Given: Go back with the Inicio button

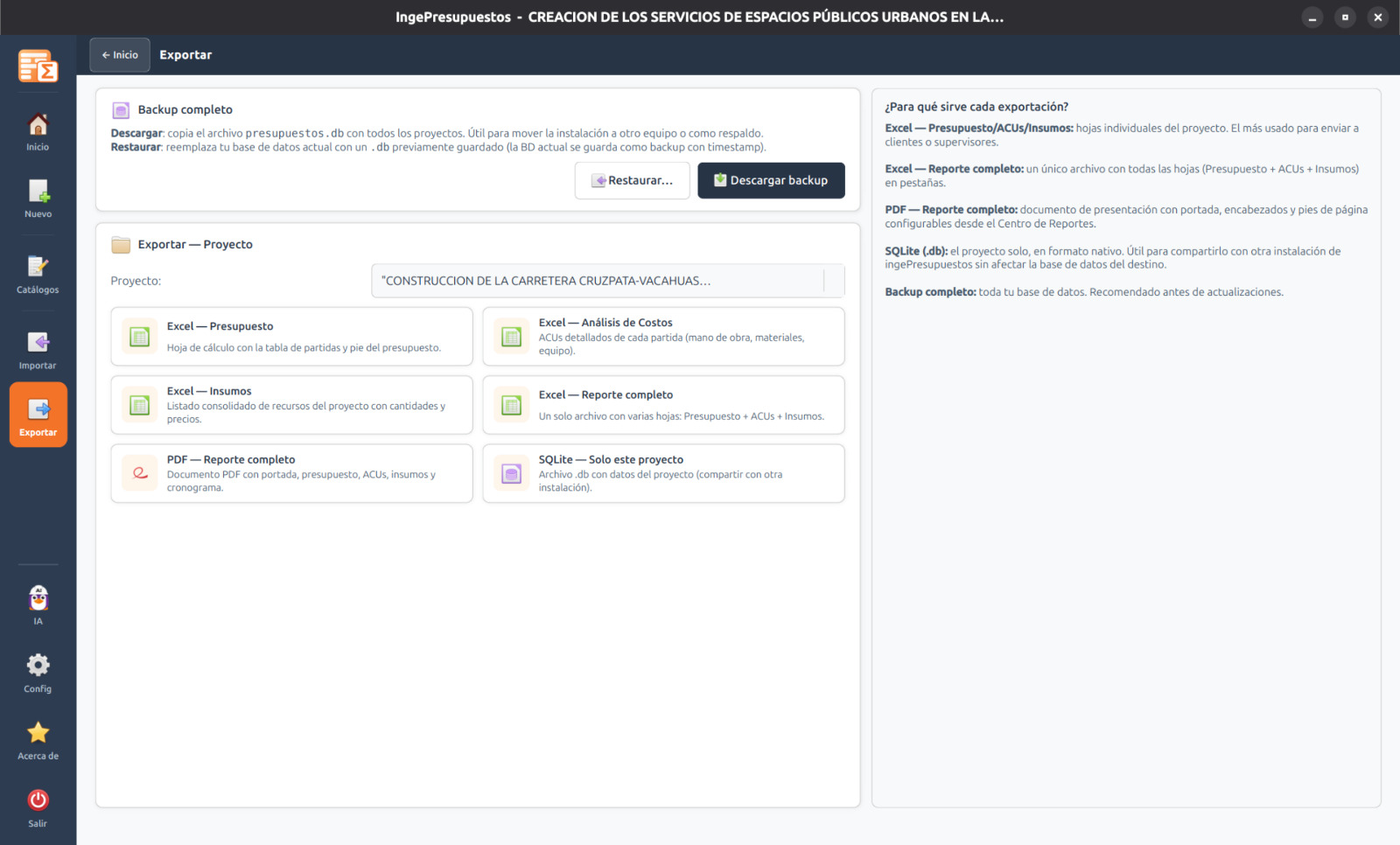Looking at the screenshot, I should (120, 55).
